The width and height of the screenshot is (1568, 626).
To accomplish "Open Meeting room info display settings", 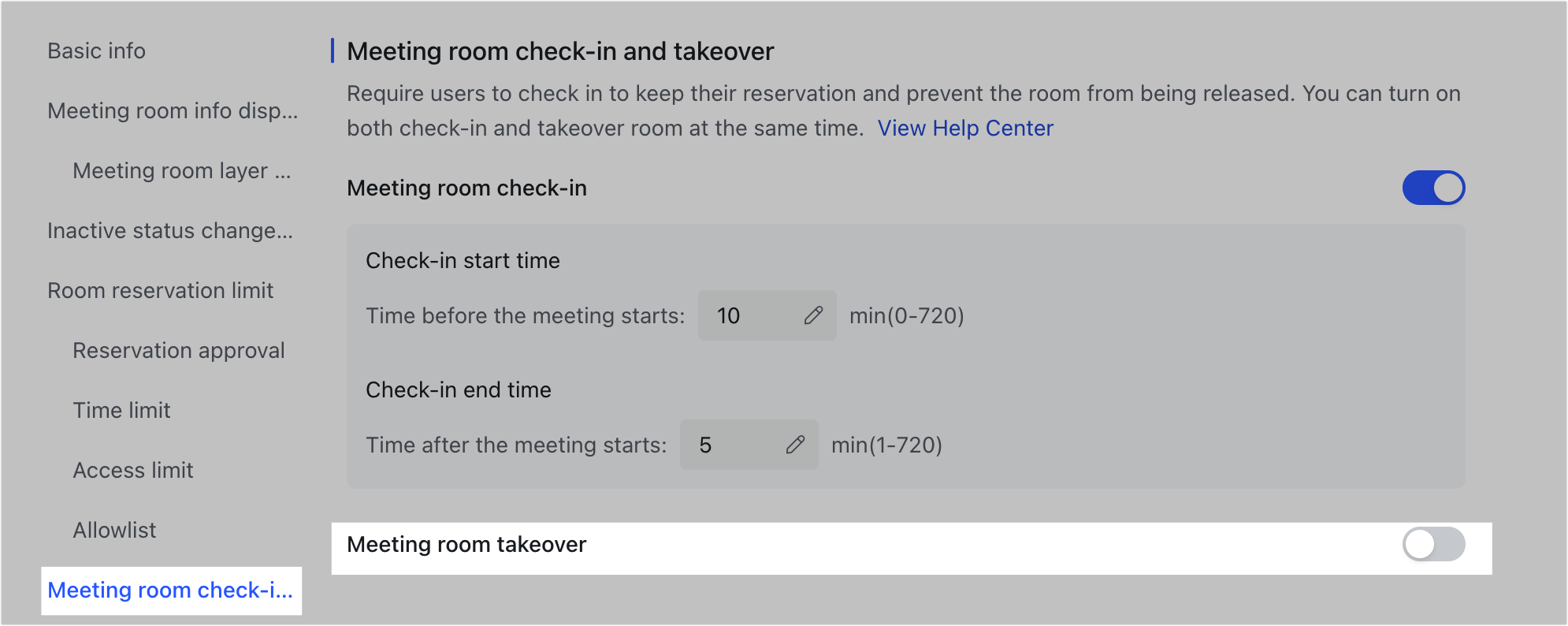I will pos(173,111).
